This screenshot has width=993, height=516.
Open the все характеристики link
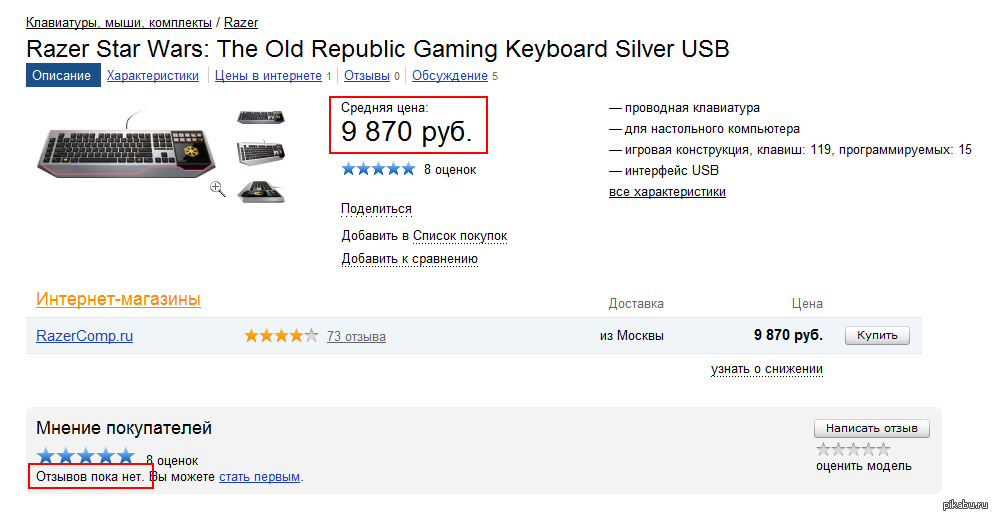point(667,192)
